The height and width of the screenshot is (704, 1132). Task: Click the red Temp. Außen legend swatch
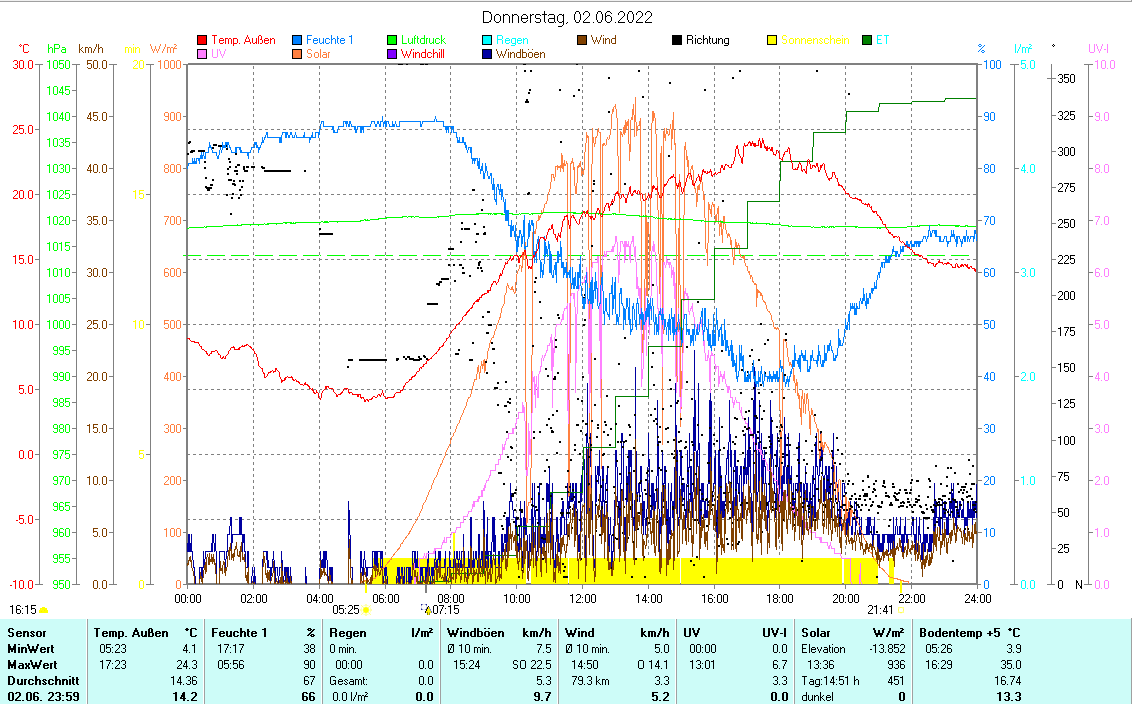pyautogui.click(x=203, y=41)
